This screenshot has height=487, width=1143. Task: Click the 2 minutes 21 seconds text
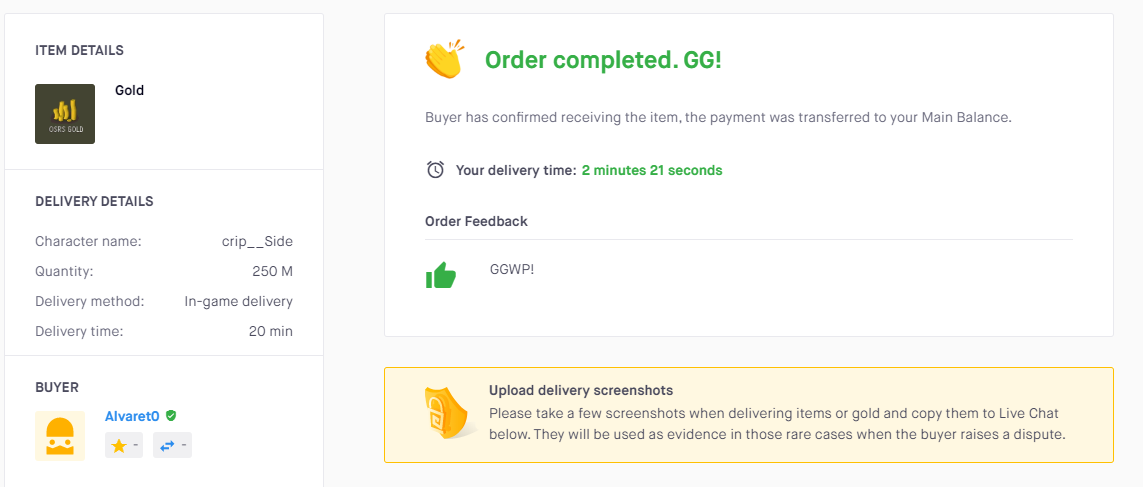click(x=652, y=171)
